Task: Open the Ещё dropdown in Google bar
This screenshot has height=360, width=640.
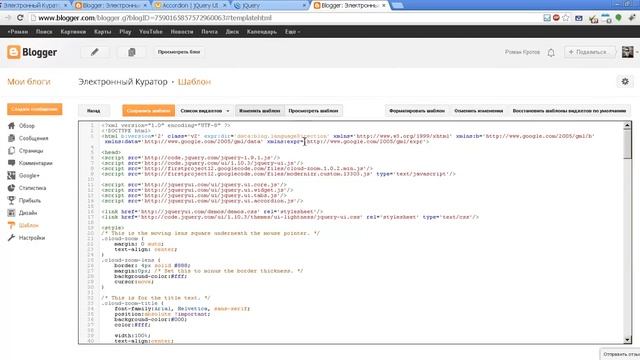Action: [x=292, y=31]
